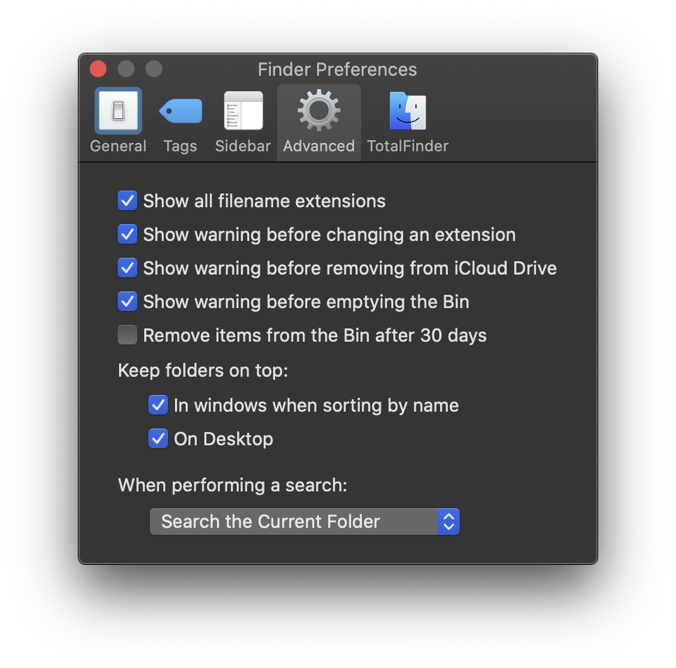The width and height of the screenshot is (676, 668).
Task: Open the Search the Current Folder dropdown
Action: tap(293, 521)
